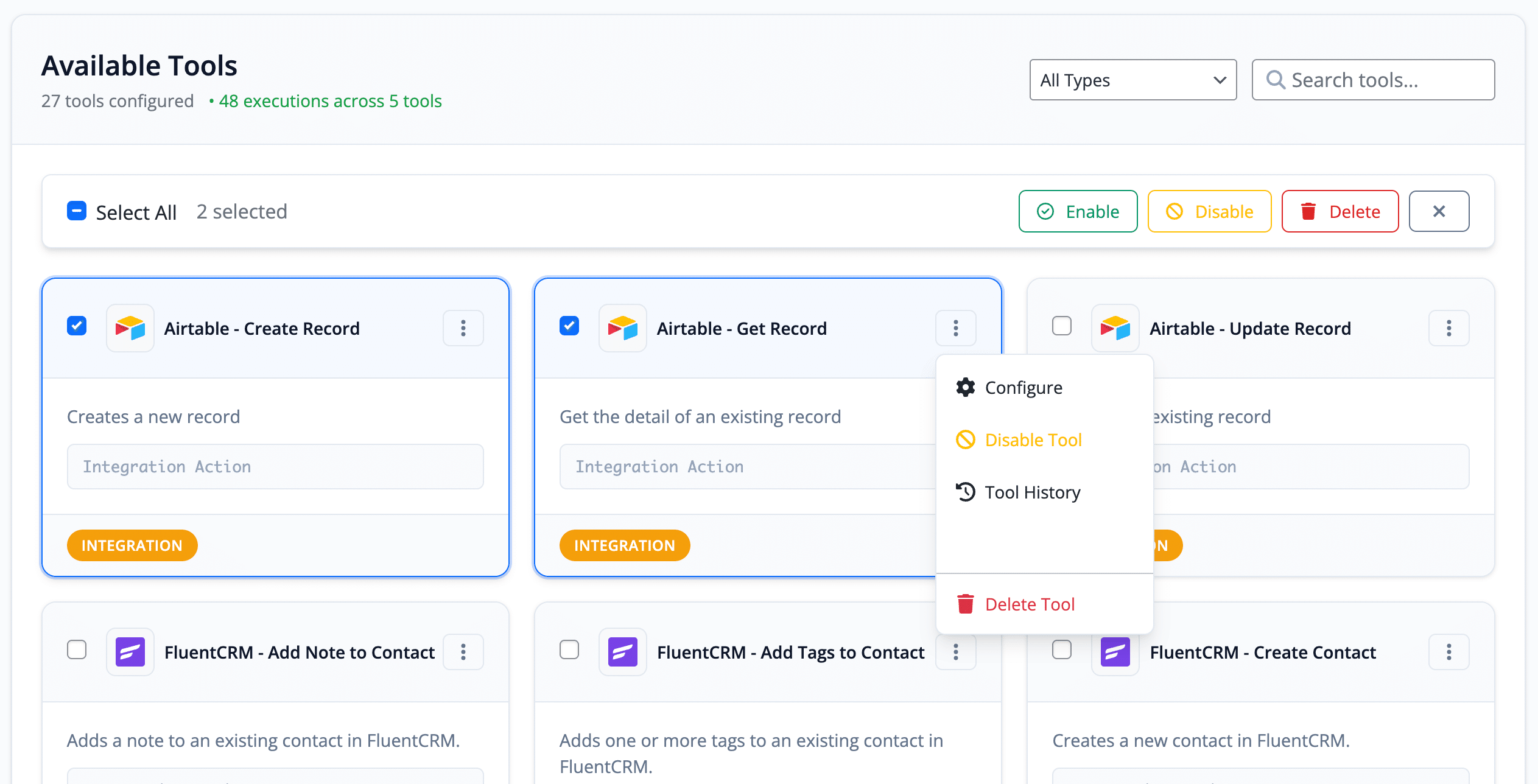Click the FluentCRM icon on Add Note card
Viewport: 1538px width, 784px height.
[x=130, y=652]
